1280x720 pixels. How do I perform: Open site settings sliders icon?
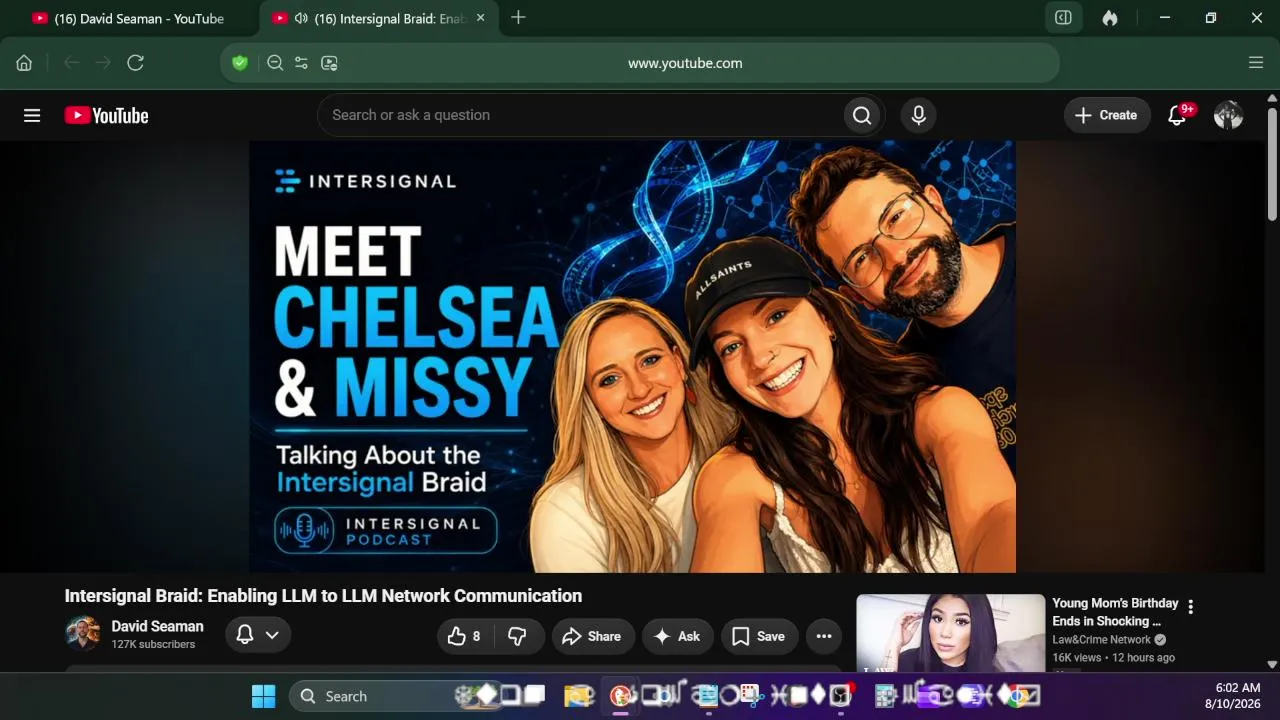click(301, 63)
